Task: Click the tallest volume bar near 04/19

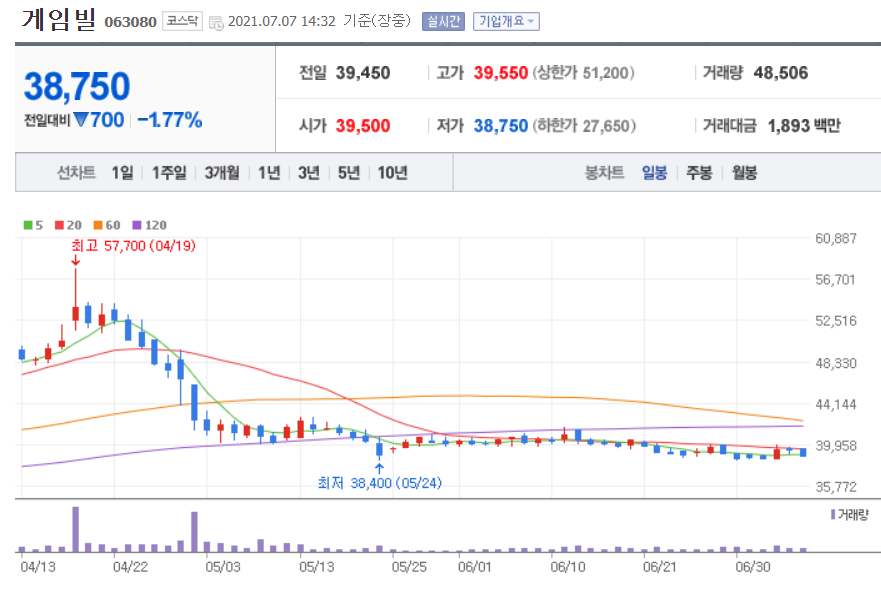Action: pos(75,529)
